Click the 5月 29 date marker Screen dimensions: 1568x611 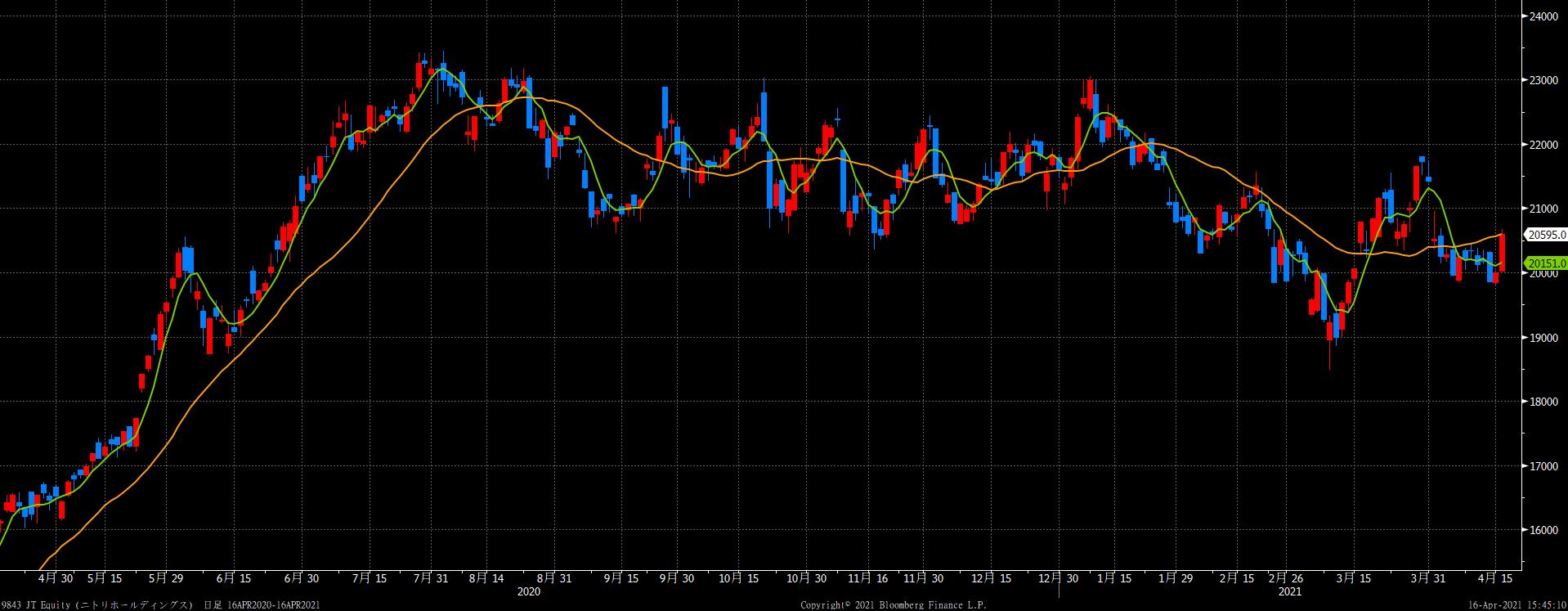click(168, 578)
